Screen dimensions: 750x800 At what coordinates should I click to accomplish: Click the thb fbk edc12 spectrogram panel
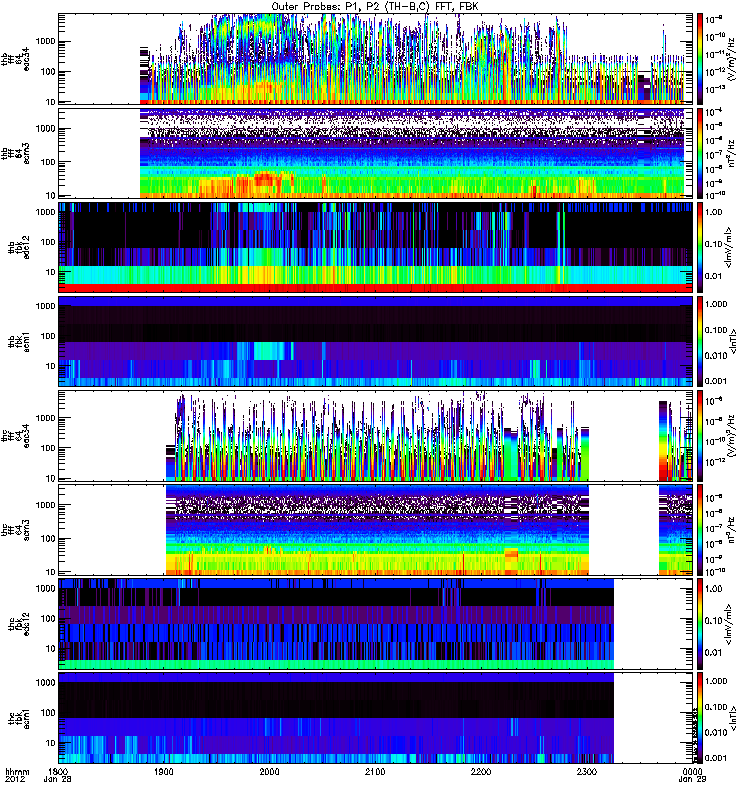pos(376,247)
